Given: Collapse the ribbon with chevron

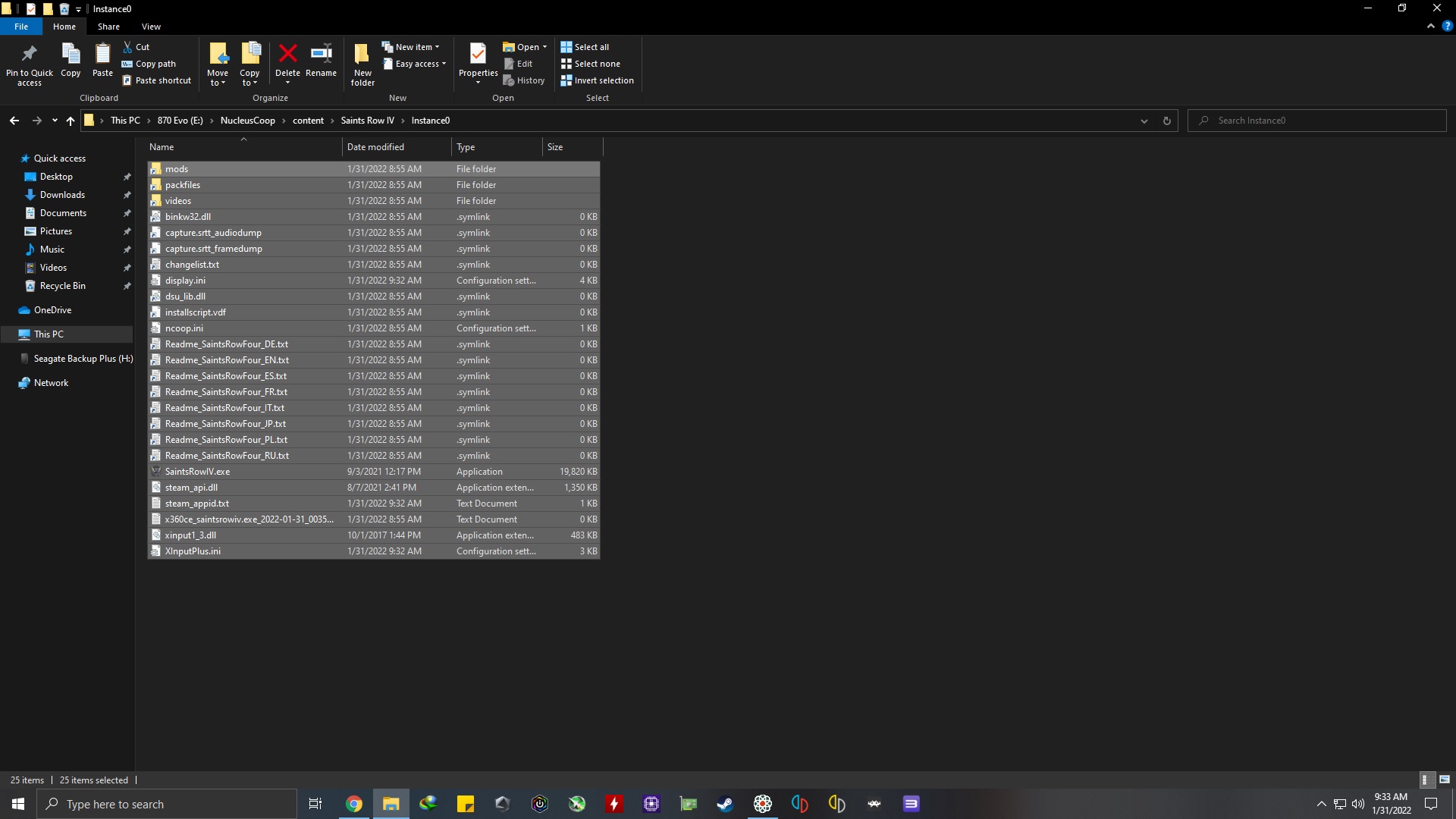Looking at the screenshot, I should [x=1431, y=27].
